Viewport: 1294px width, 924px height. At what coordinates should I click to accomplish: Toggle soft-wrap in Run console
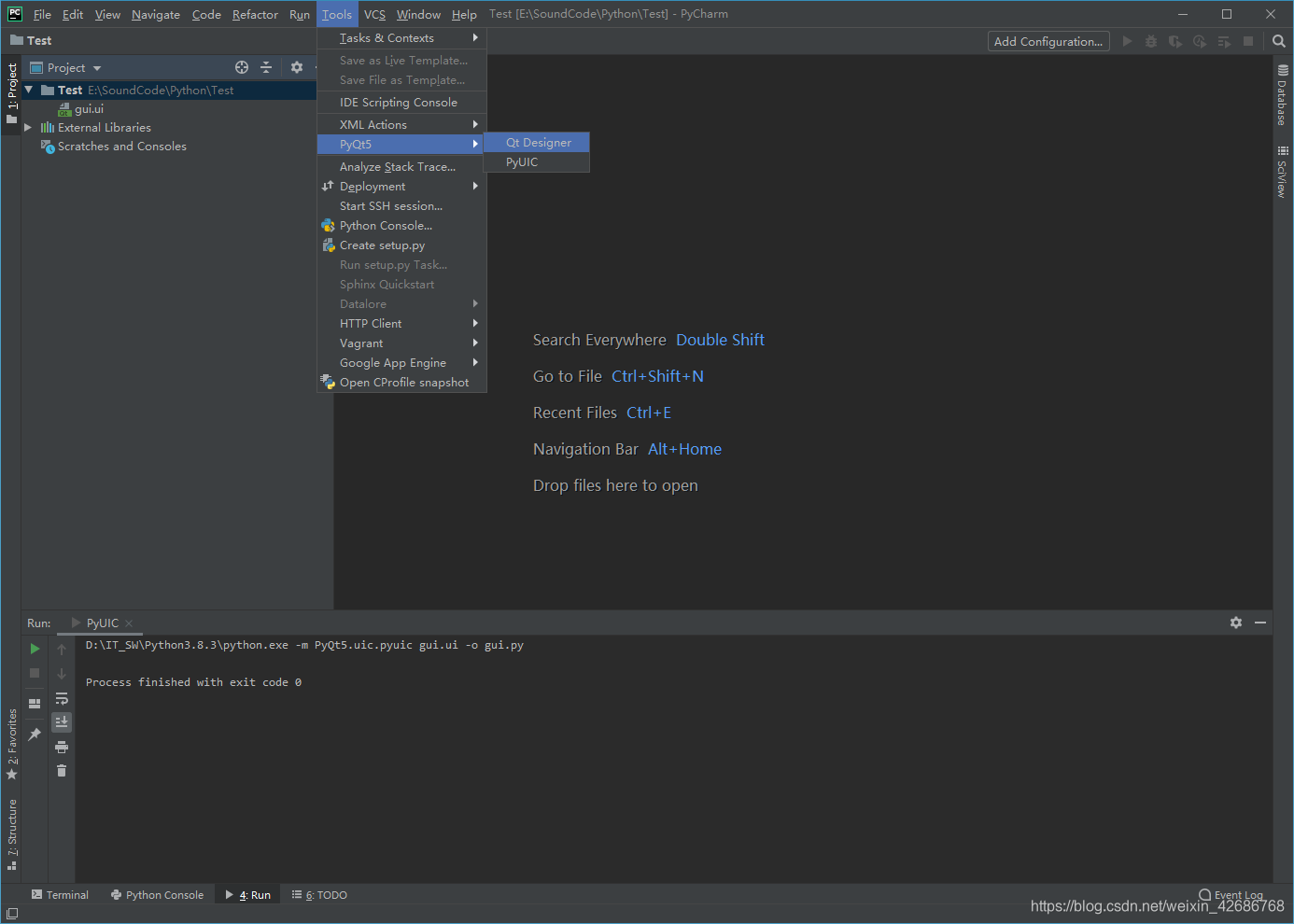(x=62, y=698)
